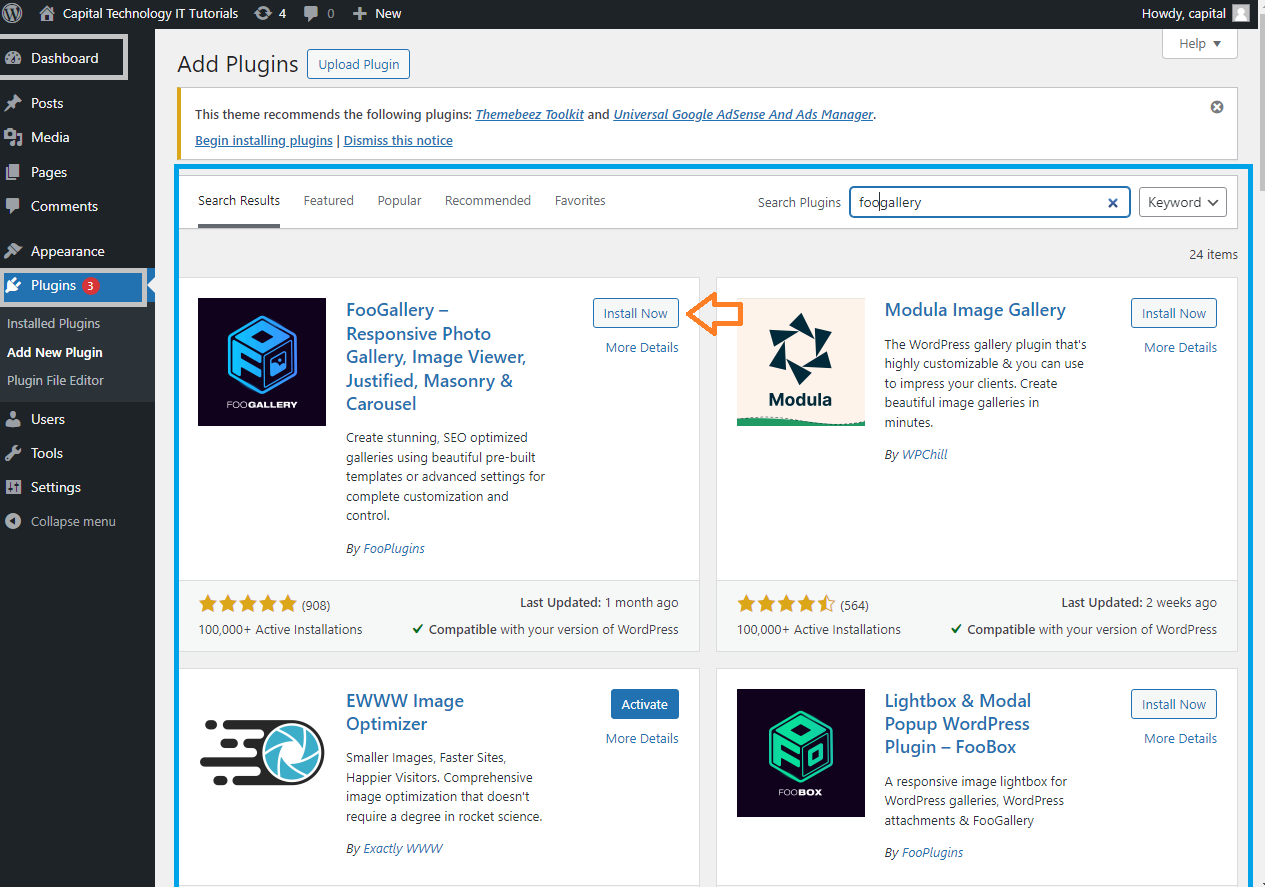The height and width of the screenshot is (887, 1265).
Task: Click the Modula plugin logo
Action: 800,362
